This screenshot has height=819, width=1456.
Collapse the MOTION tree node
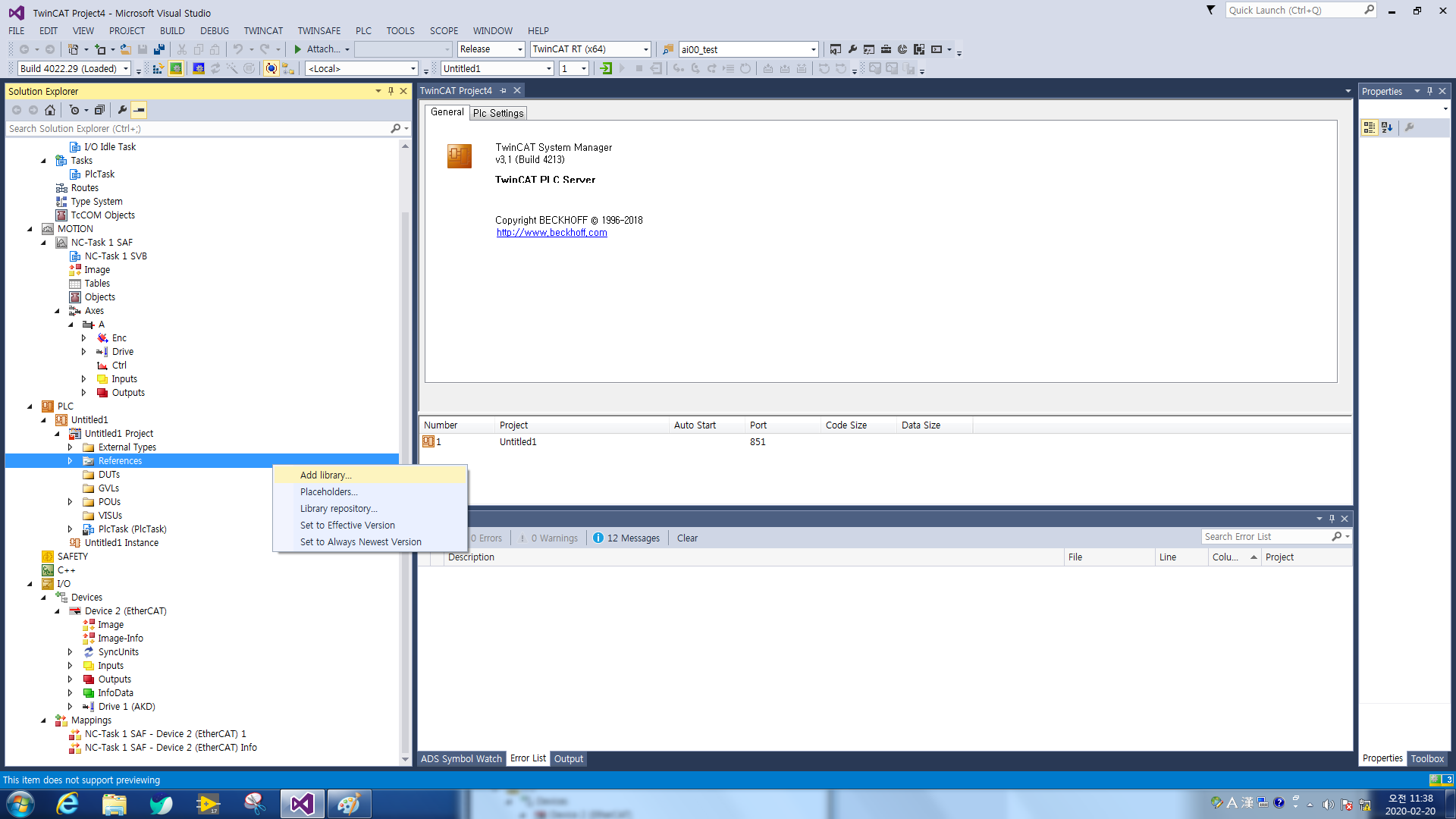pyautogui.click(x=30, y=229)
